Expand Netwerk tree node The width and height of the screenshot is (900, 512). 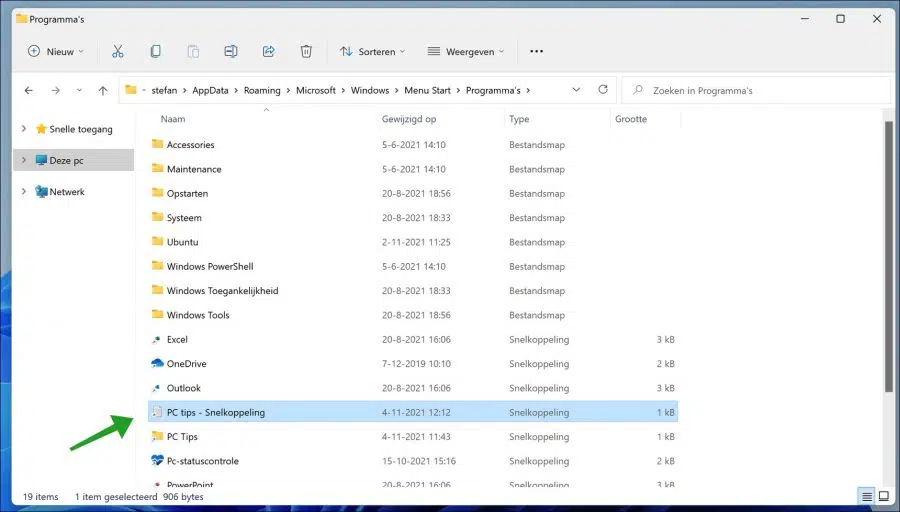(x=24, y=191)
